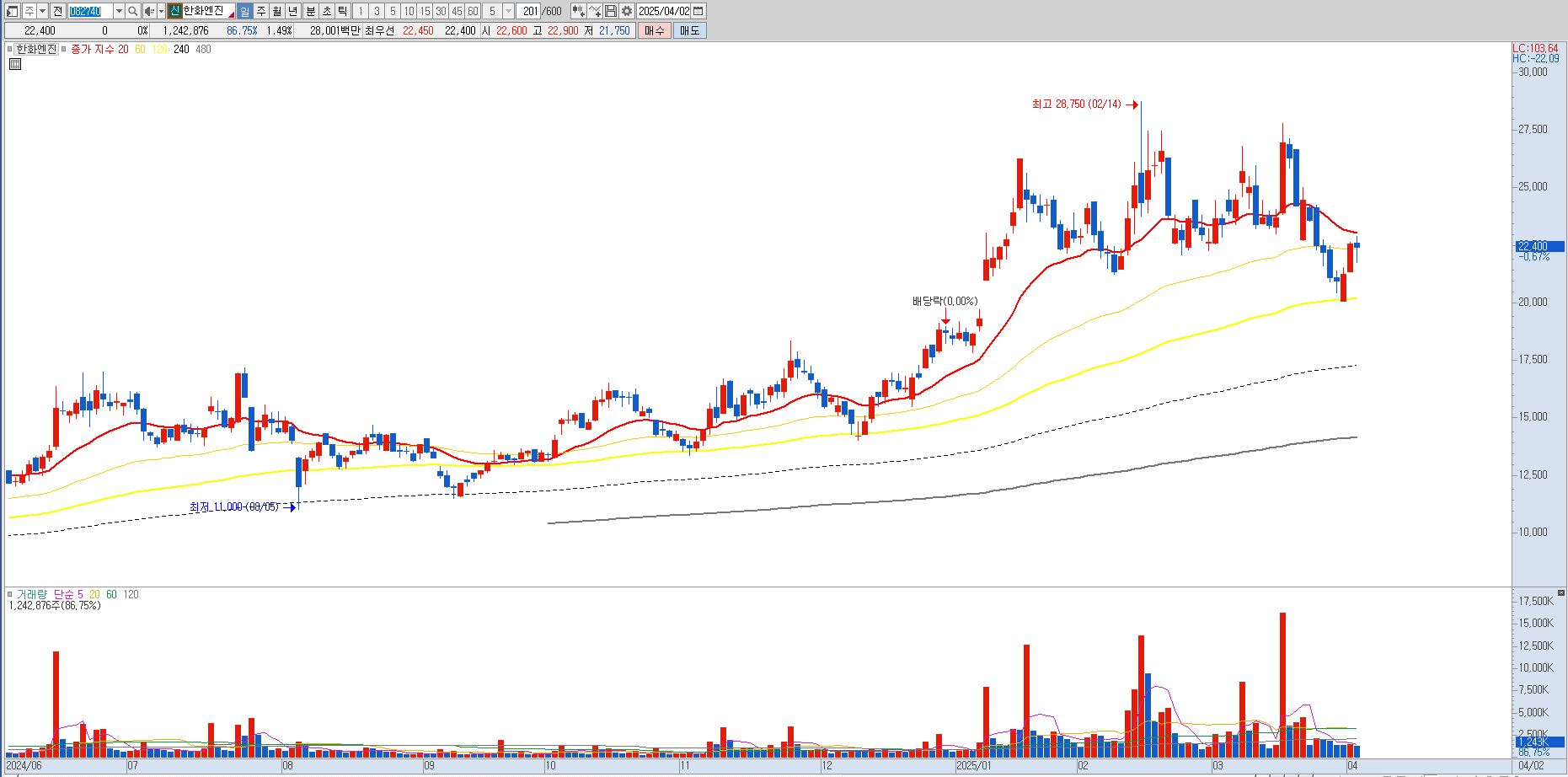The width and height of the screenshot is (1568, 777).
Task: Select the daily 일 period toggle
Action: point(244,11)
